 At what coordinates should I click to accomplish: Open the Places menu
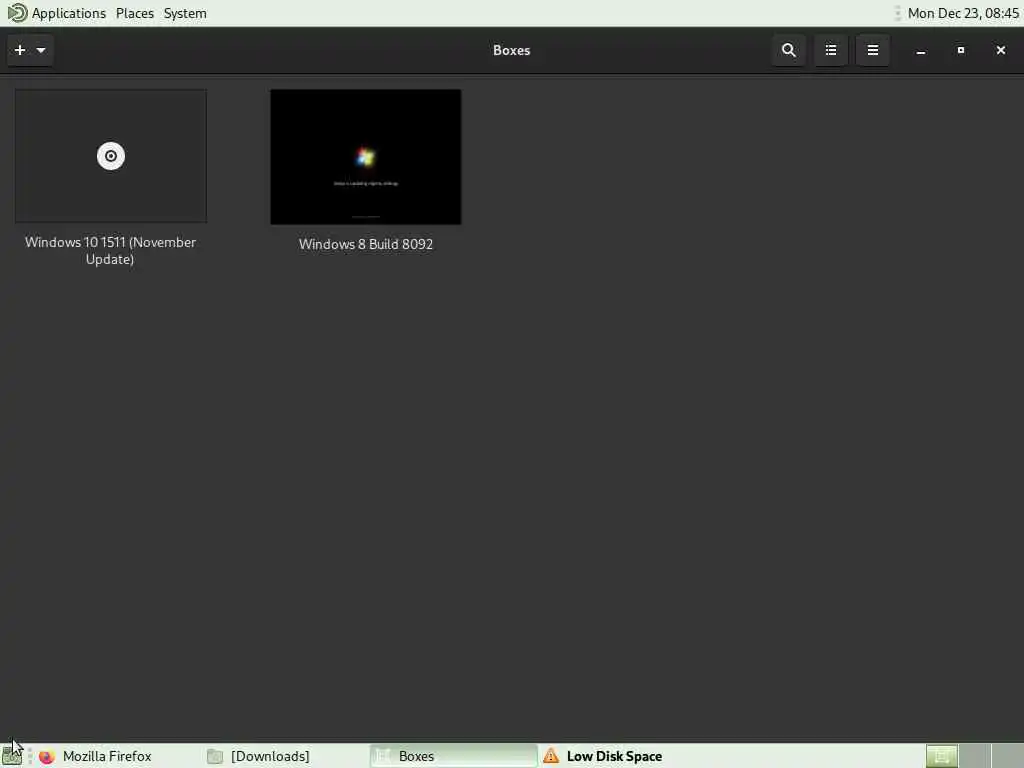(135, 13)
